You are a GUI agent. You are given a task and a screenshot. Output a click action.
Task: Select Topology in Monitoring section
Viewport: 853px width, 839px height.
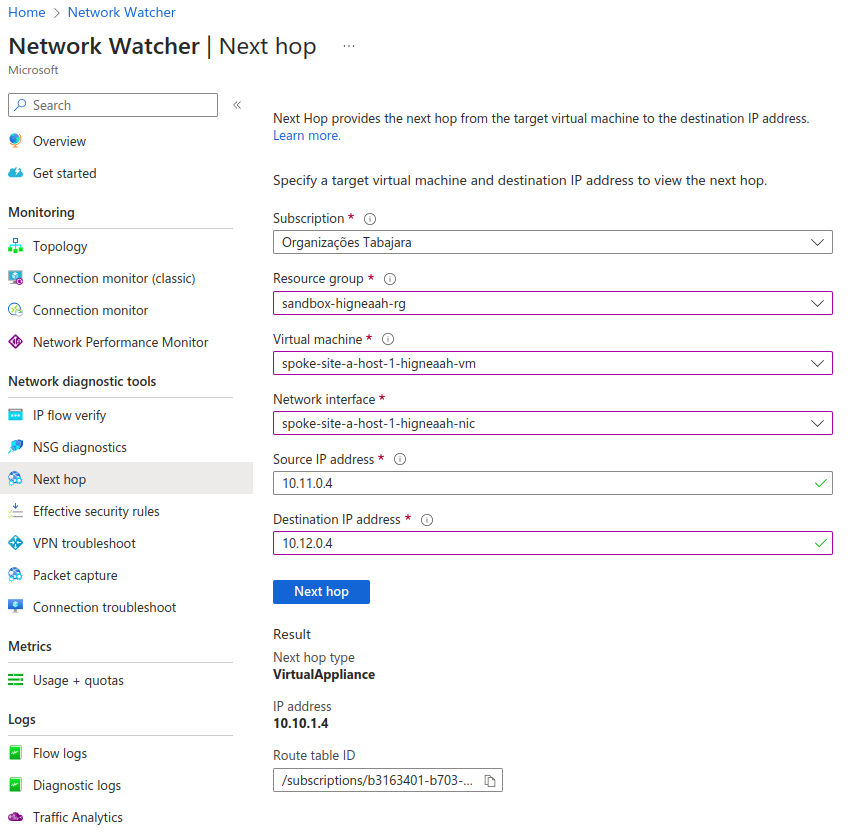click(60, 246)
